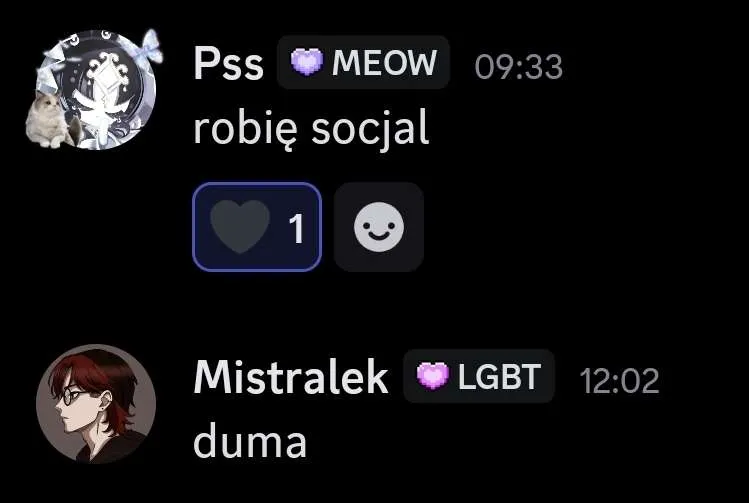Click the Mistralek username
The height and width of the screenshot is (503, 749).
click(290, 377)
